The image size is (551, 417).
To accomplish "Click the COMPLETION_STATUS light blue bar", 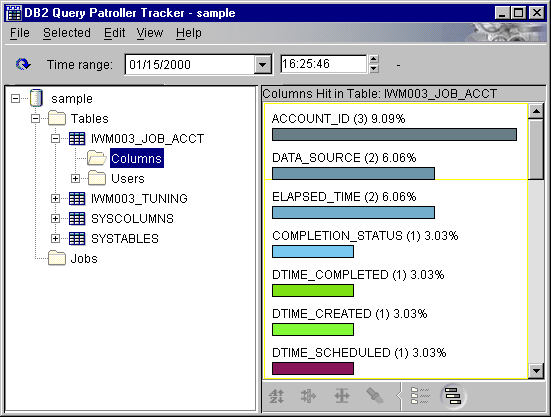I will tap(313, 252).
